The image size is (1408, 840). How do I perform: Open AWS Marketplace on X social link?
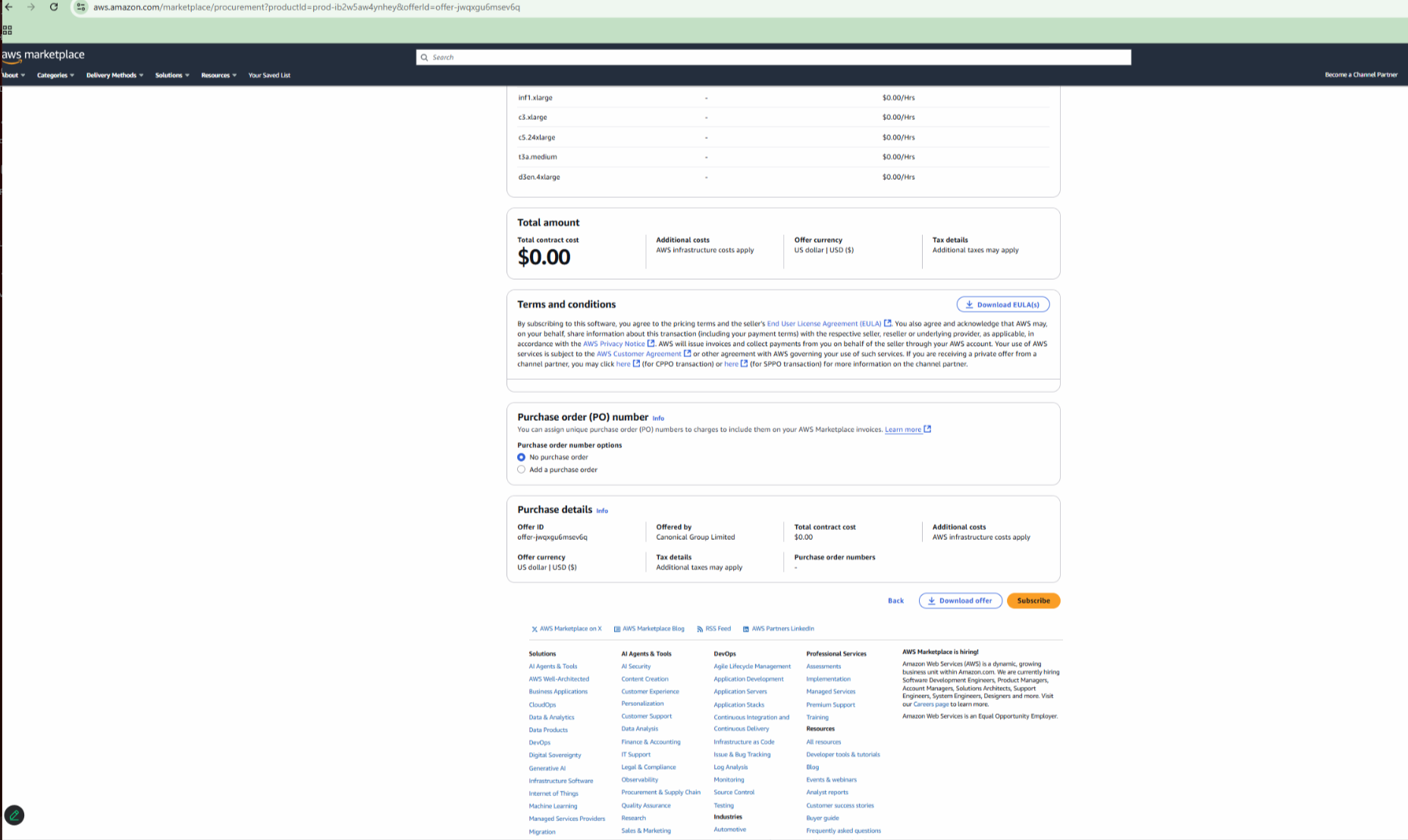tap(566, 628)
